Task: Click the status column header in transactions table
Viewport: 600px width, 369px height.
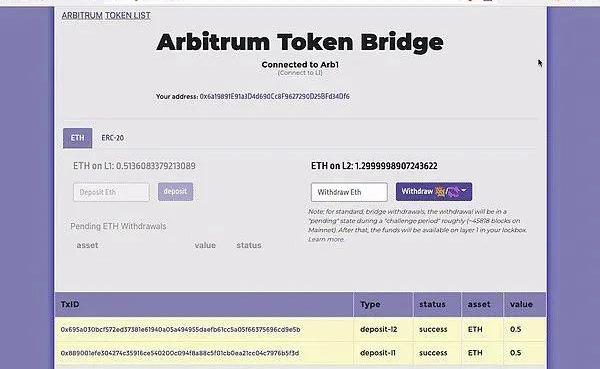Action: point(432,304)
